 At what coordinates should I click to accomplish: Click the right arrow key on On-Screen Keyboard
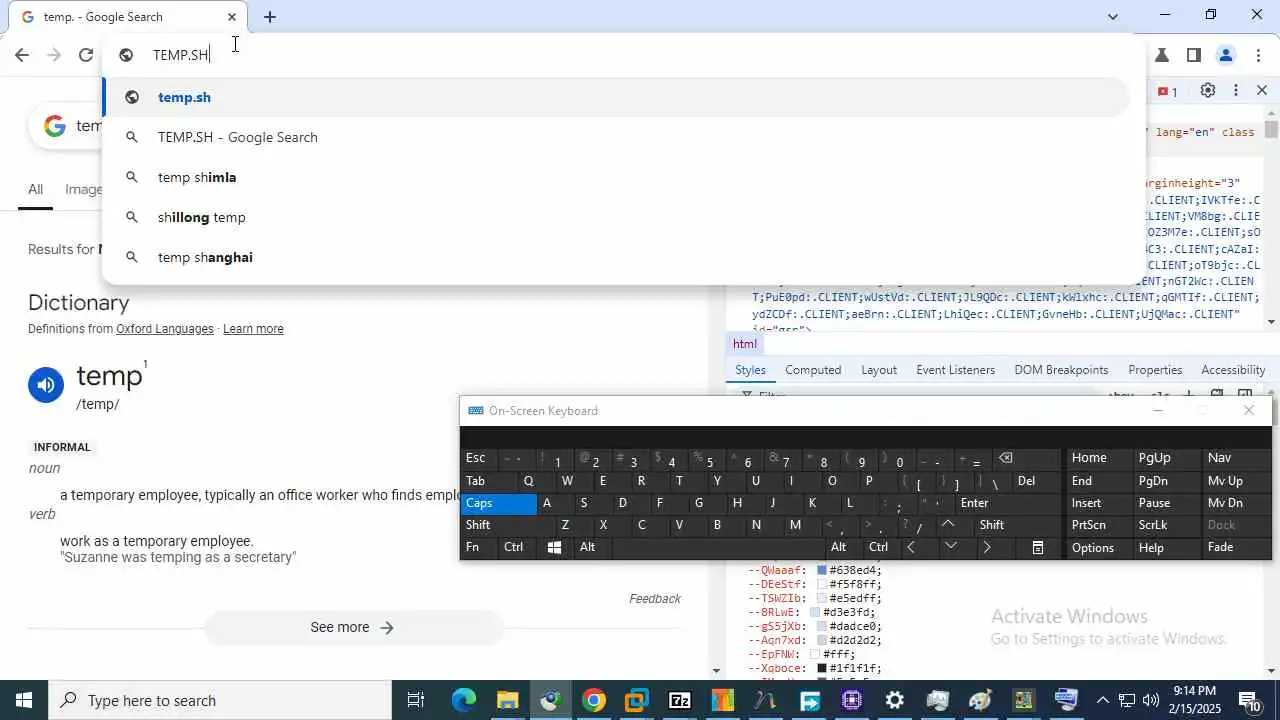point(987,547)
